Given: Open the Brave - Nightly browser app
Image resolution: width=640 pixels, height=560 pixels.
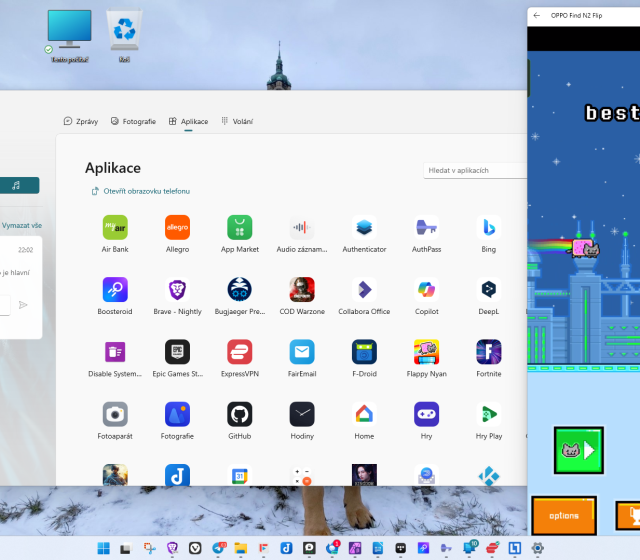Looking at the screenshot, I should tap(177, 290).
